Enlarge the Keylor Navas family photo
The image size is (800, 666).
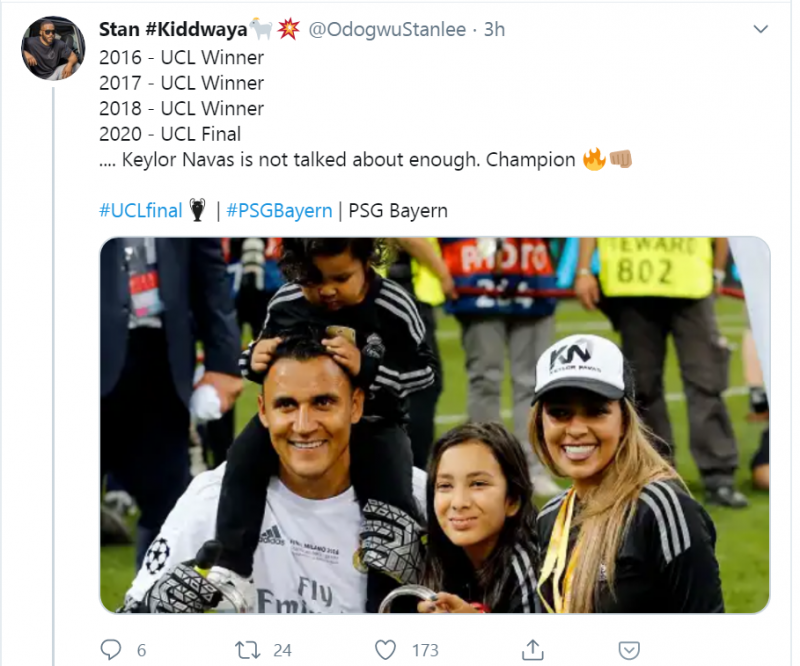(x=434, y=425)
